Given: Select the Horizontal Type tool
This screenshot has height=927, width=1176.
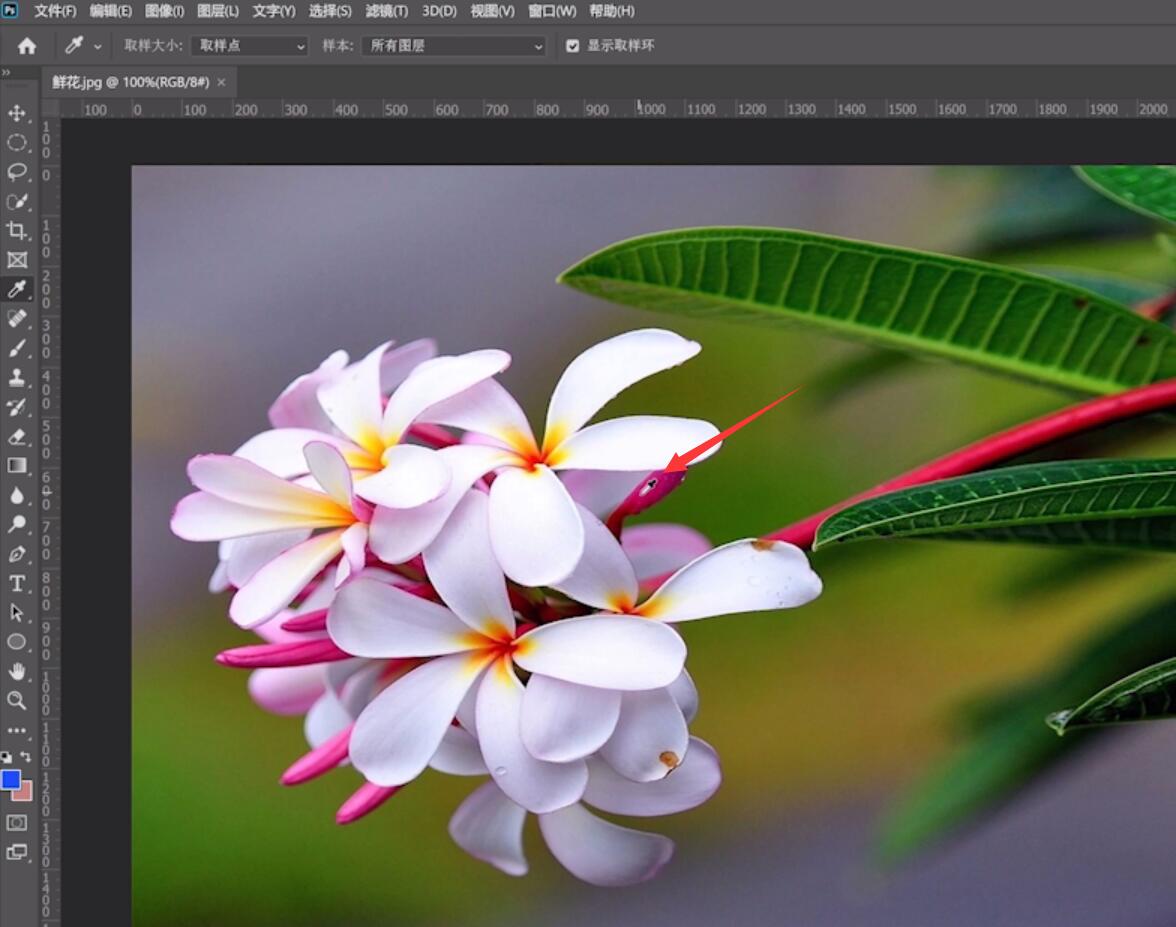Looking at the screenshot, I should (x=16, y=583).
